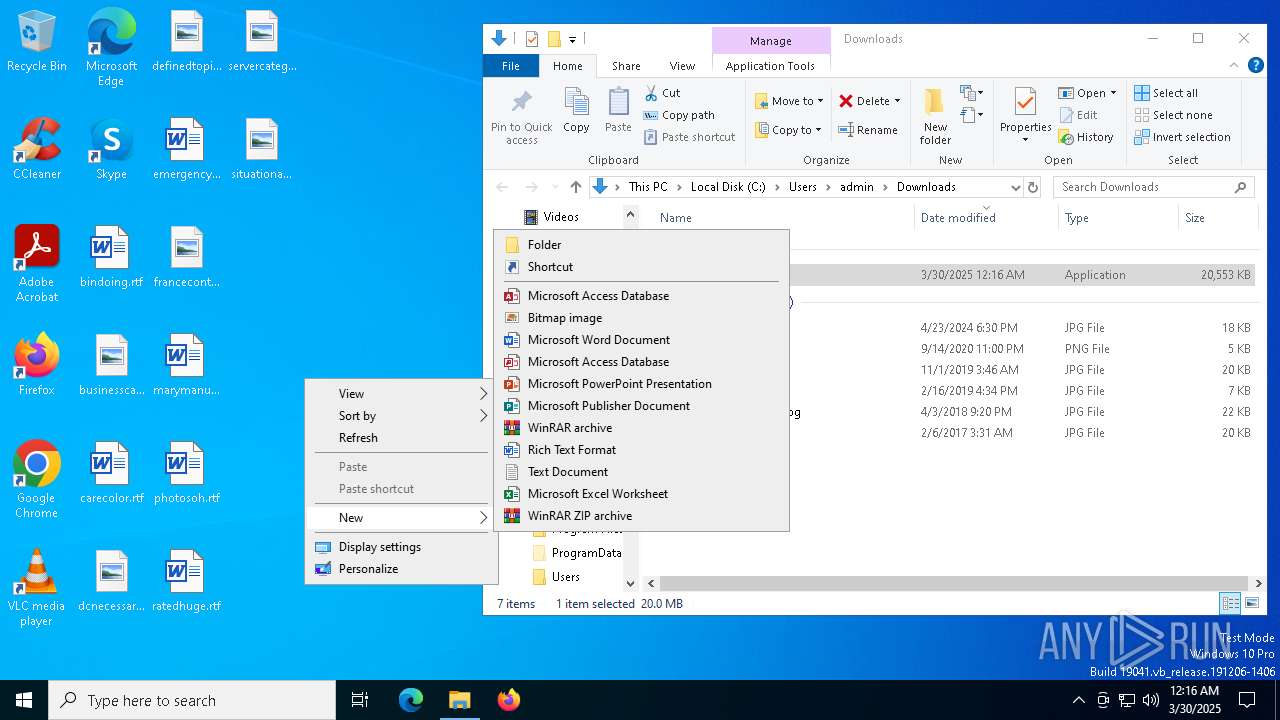The image size is (1280, 720).
Task: Go up one folder level arrow
Action: (576, 187)
